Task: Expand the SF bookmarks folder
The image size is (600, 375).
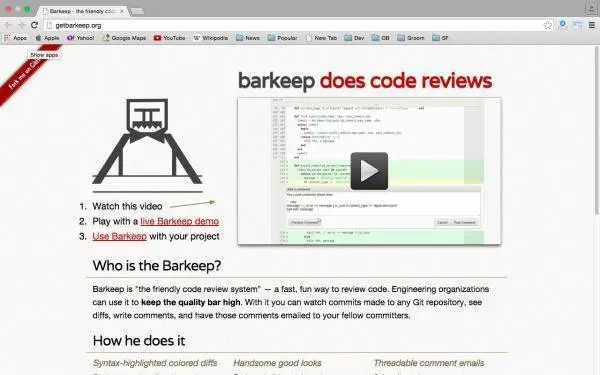Action: click(440, 38)
